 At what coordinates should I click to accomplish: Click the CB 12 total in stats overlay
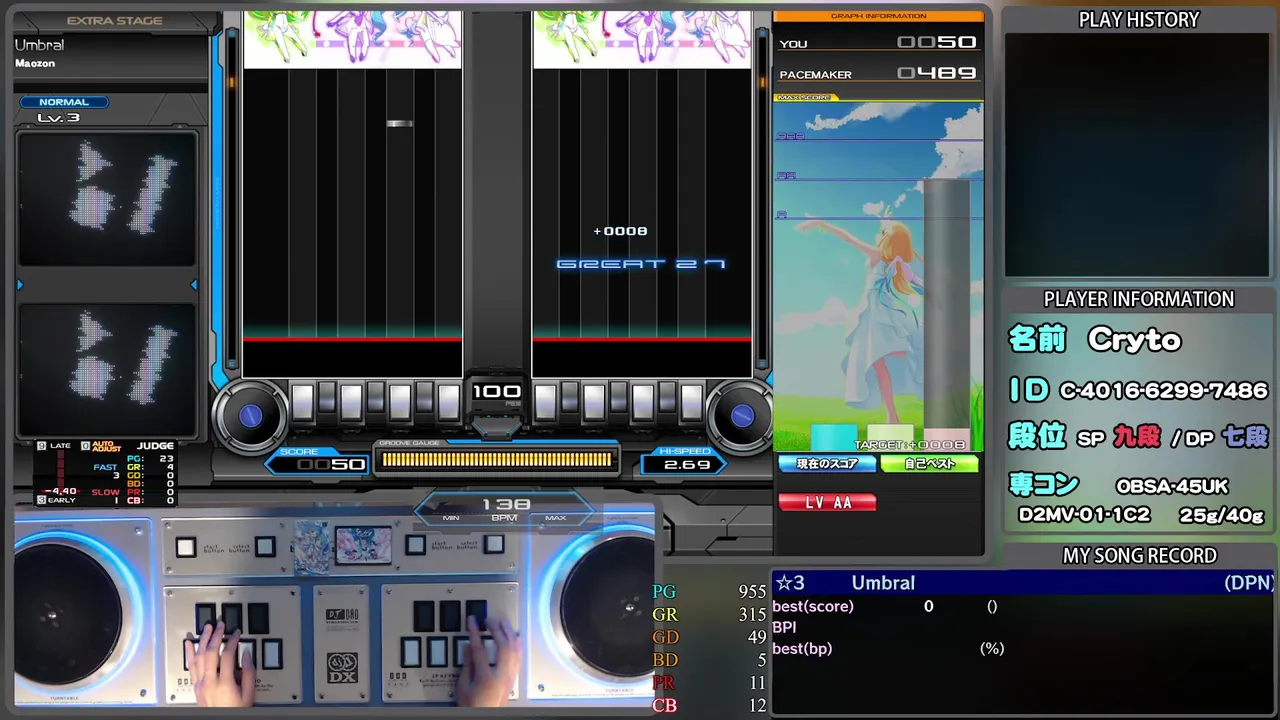click(x=709, y=706)
